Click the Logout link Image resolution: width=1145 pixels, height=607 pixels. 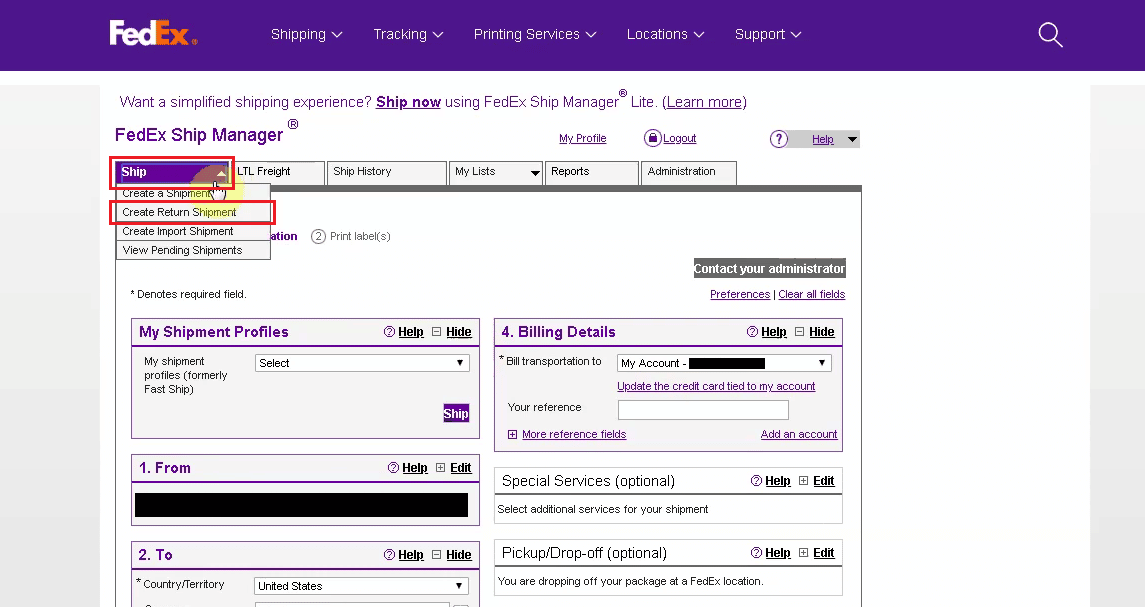point(679,138)
